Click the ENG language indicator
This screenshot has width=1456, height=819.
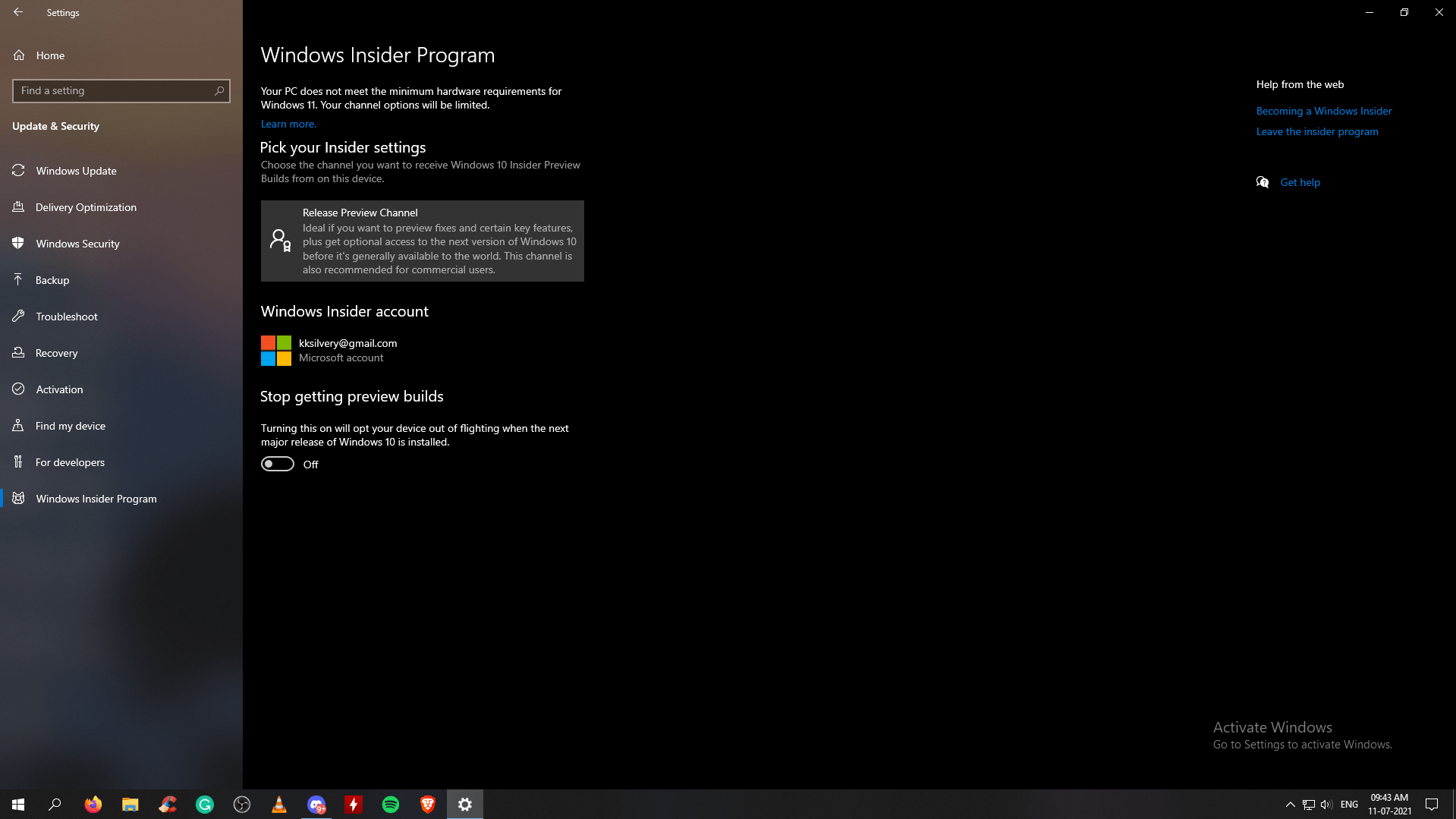point(1349,805)
